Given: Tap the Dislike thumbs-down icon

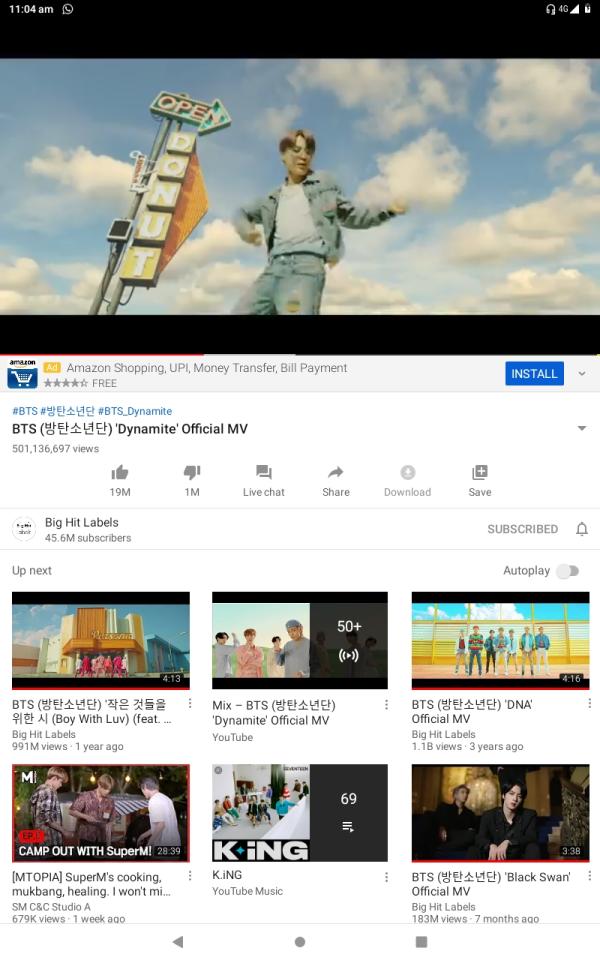Looking at the screenshot, I should [192, 472].
